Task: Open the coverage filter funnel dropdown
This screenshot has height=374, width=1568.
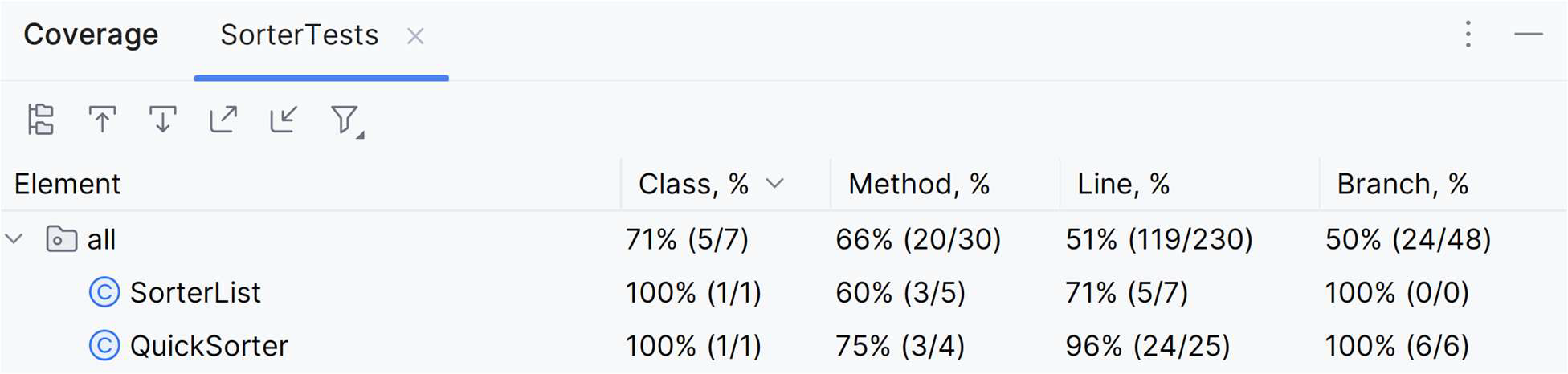Action: coord(347,121)
